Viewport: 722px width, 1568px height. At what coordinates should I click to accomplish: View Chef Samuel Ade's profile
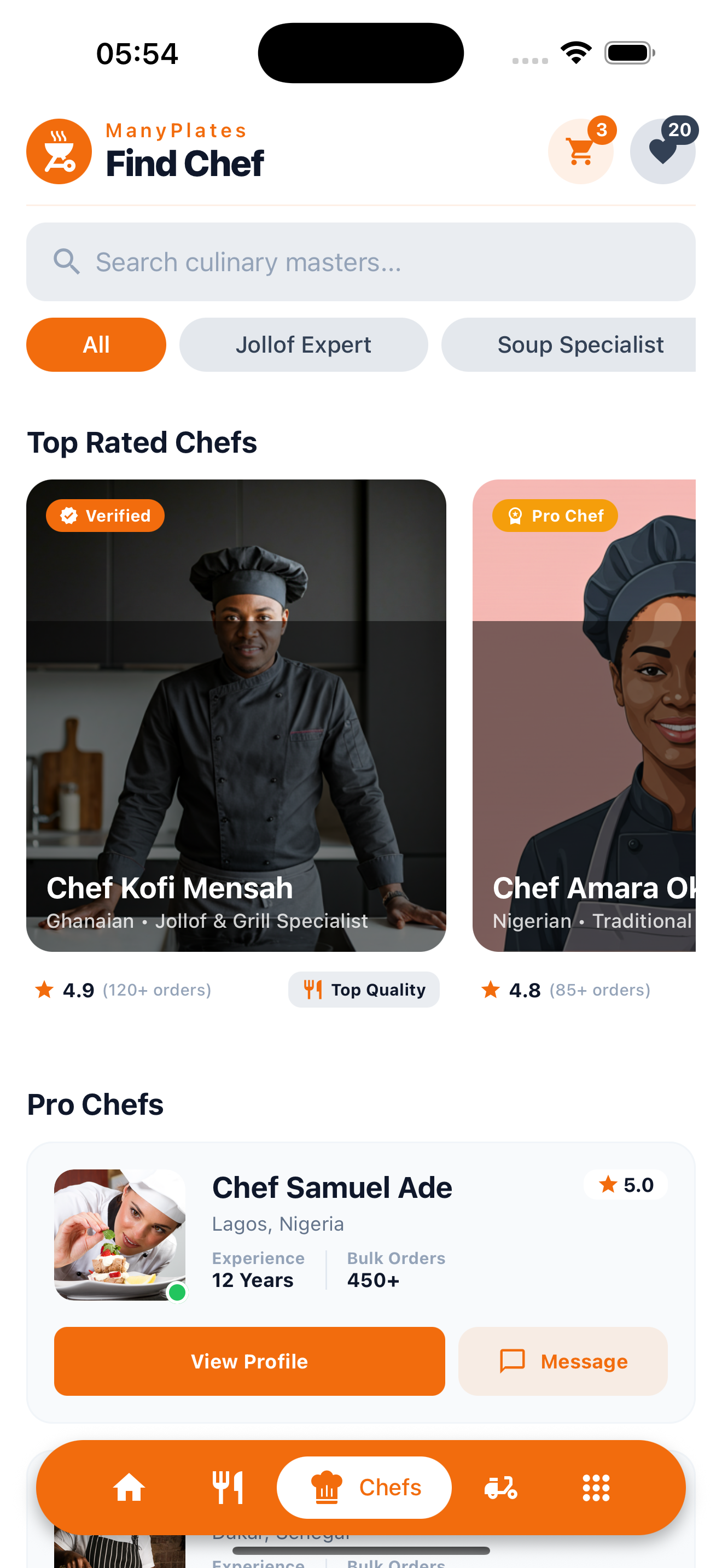click(x=249, y=1361)
